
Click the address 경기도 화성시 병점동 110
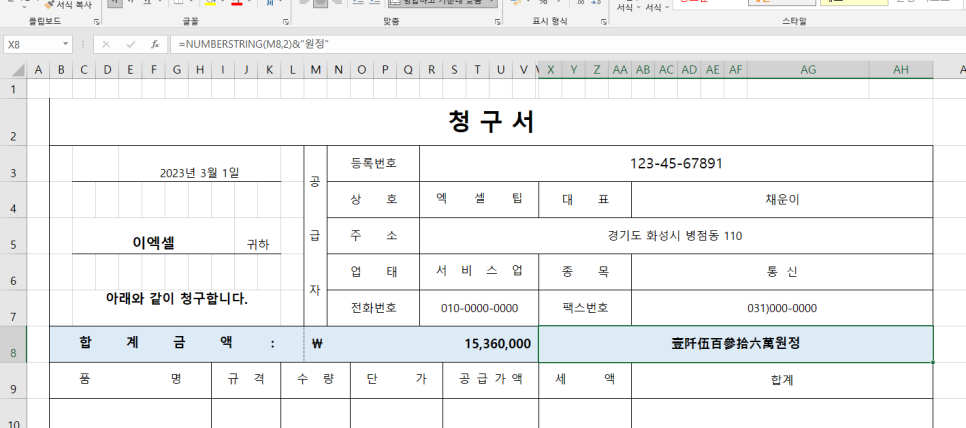click(676, 236)
